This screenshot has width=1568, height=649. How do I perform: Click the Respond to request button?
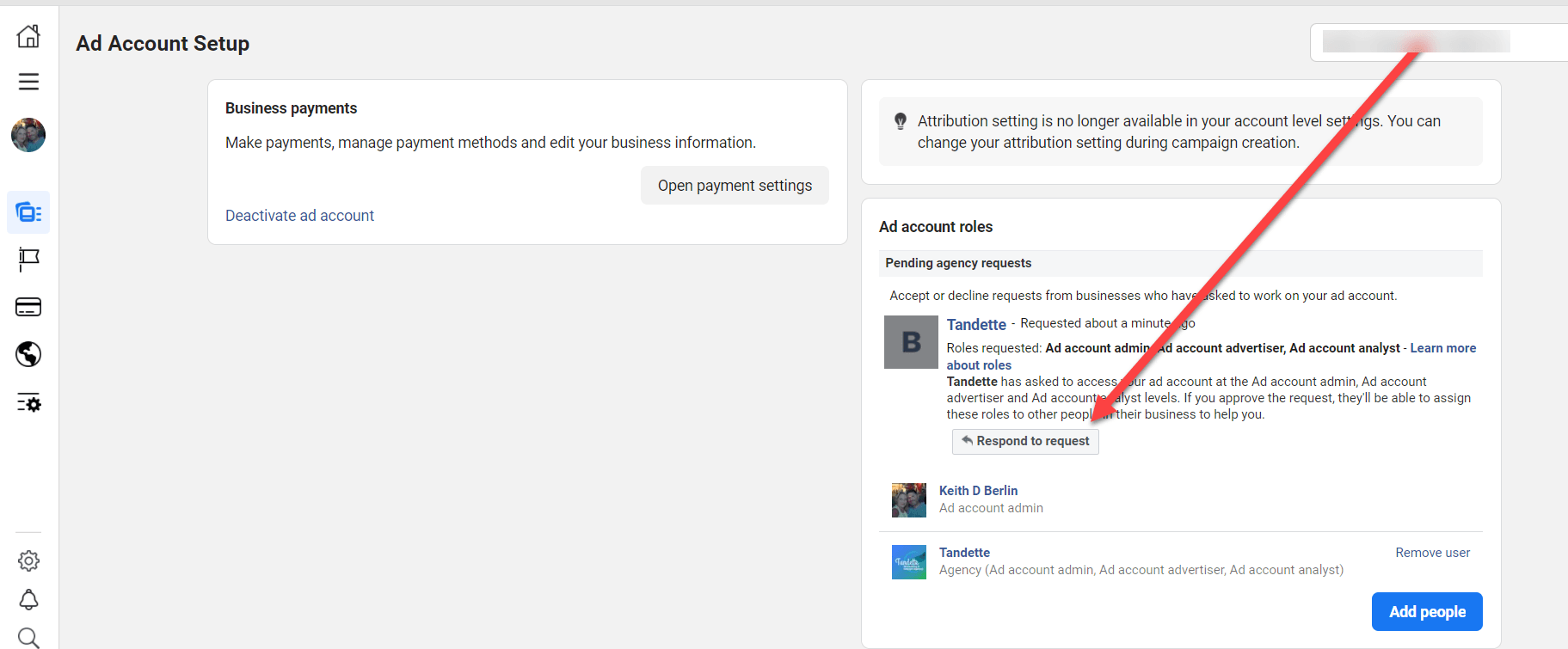[1025, 441]
